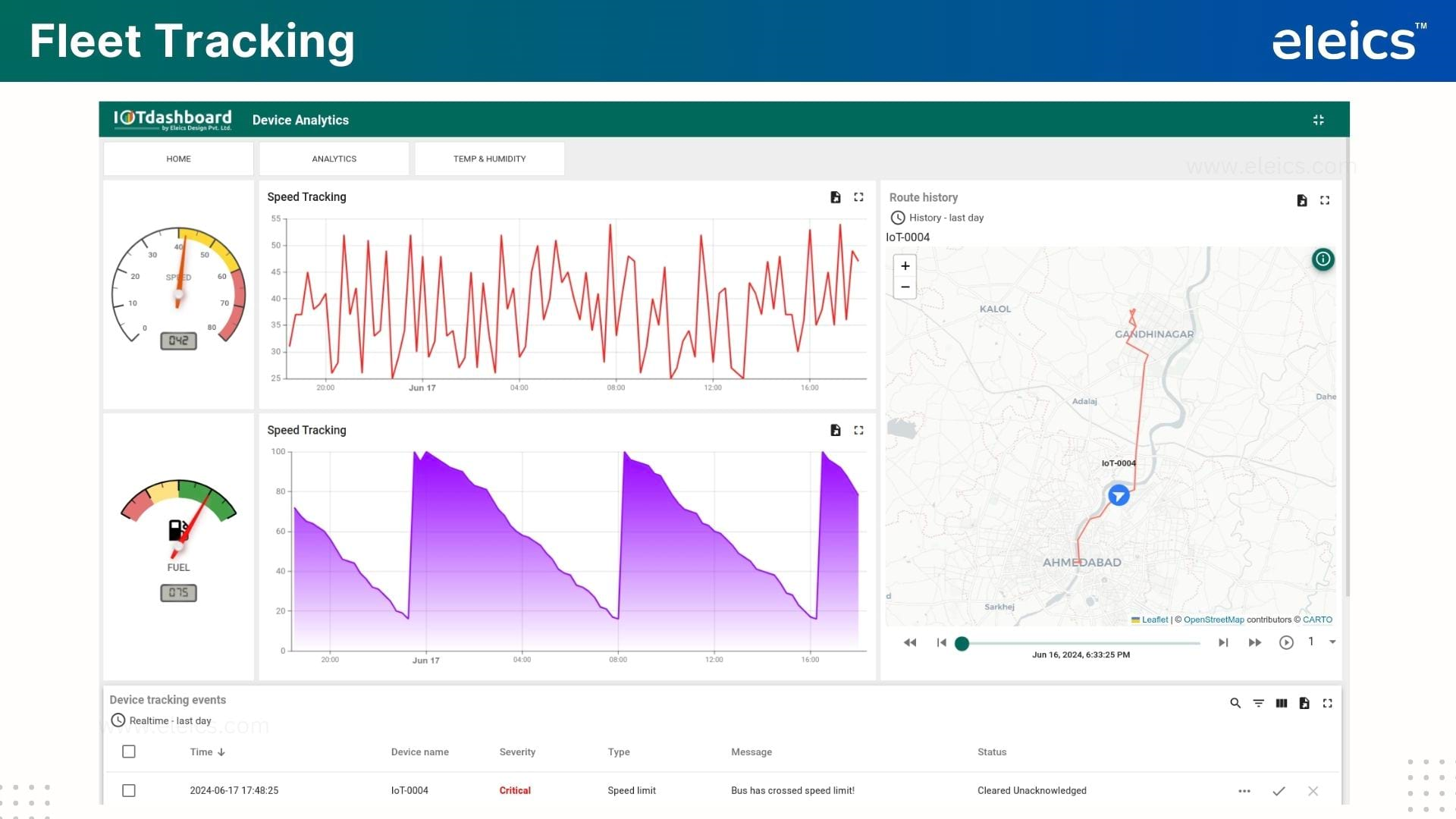This screenshot has width=1456, height=819.
Task: Click the IOTdashboard logo
Action: 172,119
